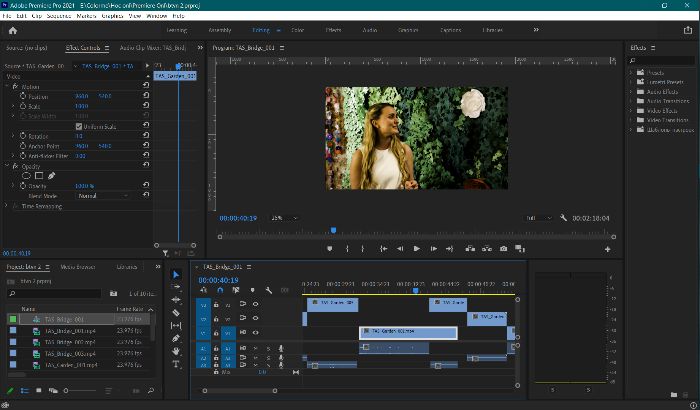Step forward one frame
Image resolution: width=700 pixels, height=410 pixels.
[433, 249]
